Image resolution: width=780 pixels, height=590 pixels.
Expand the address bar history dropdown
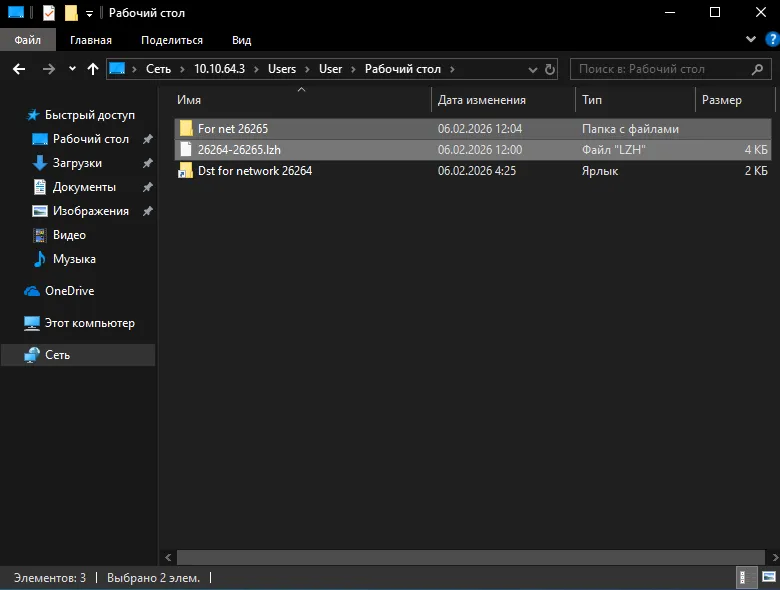click(532, 69)
